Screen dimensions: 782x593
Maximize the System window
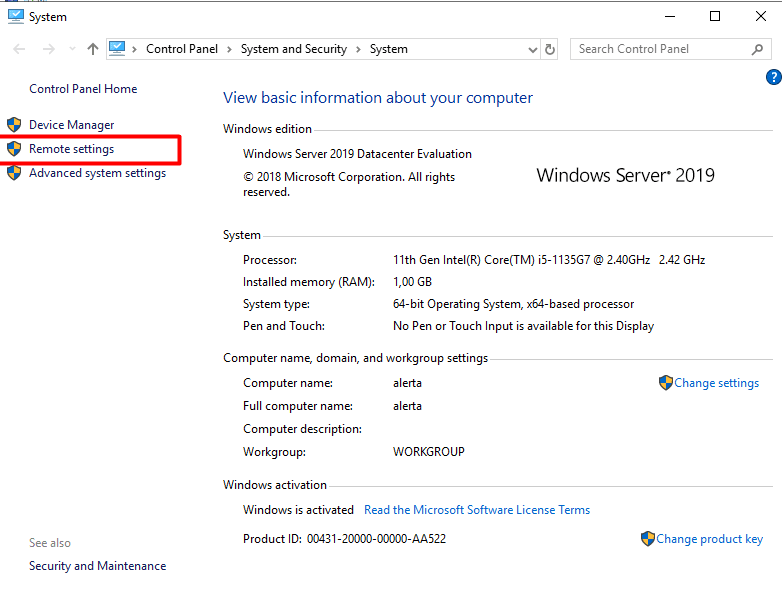[x=715, y=16]
